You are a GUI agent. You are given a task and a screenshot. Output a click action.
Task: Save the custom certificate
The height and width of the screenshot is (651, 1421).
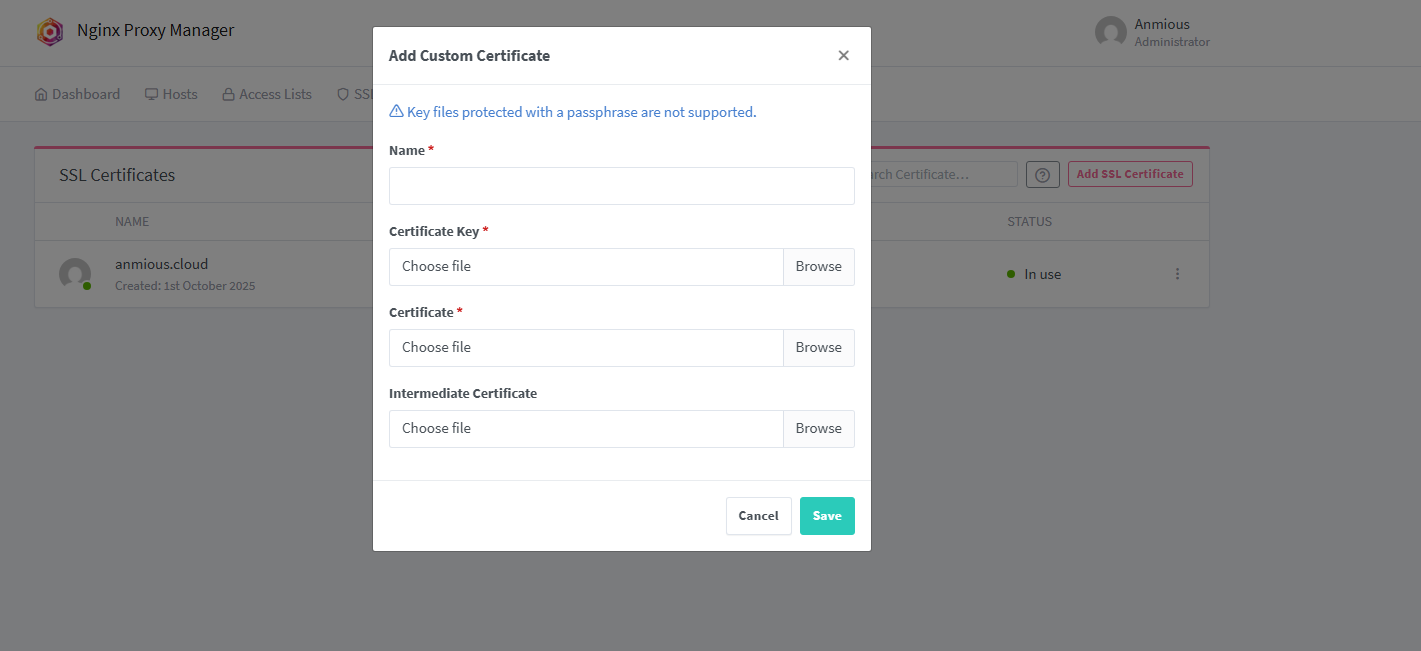click(827, 515)
